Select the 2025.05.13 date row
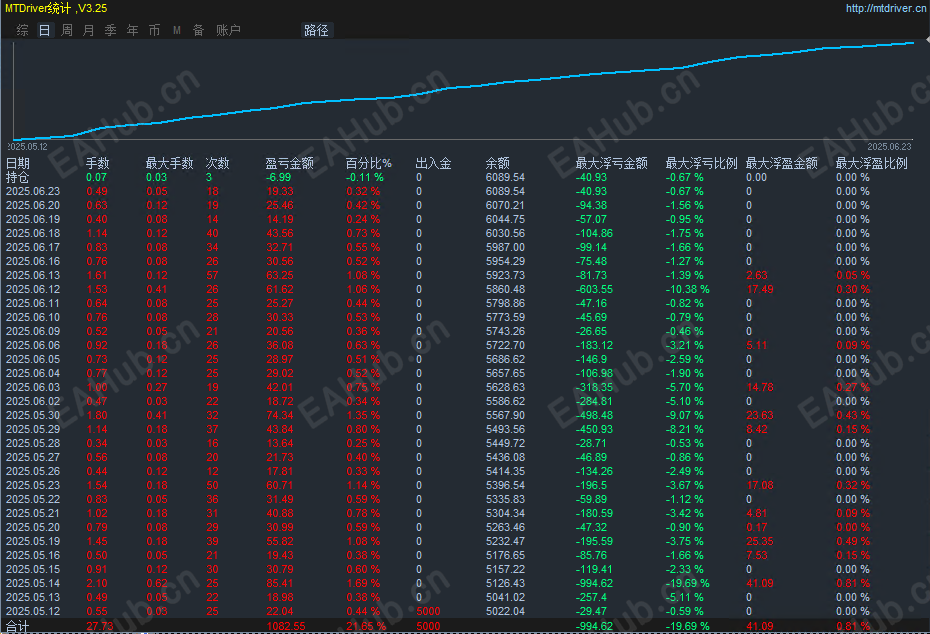The height and width of the screenshot is (634, 930). pyautogui.click(x=33, y=597)
